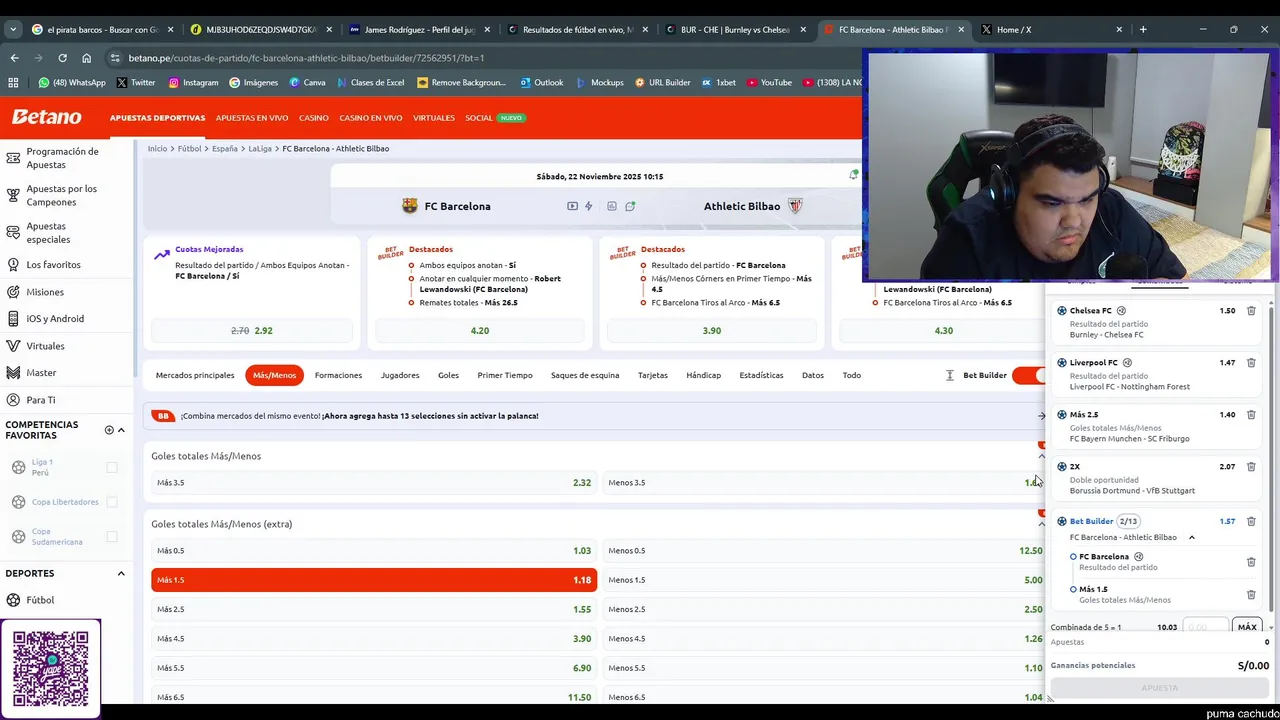Switch to Jugadores tab
The width and height of the screenshot is (1280, 720).
point(400,375)
